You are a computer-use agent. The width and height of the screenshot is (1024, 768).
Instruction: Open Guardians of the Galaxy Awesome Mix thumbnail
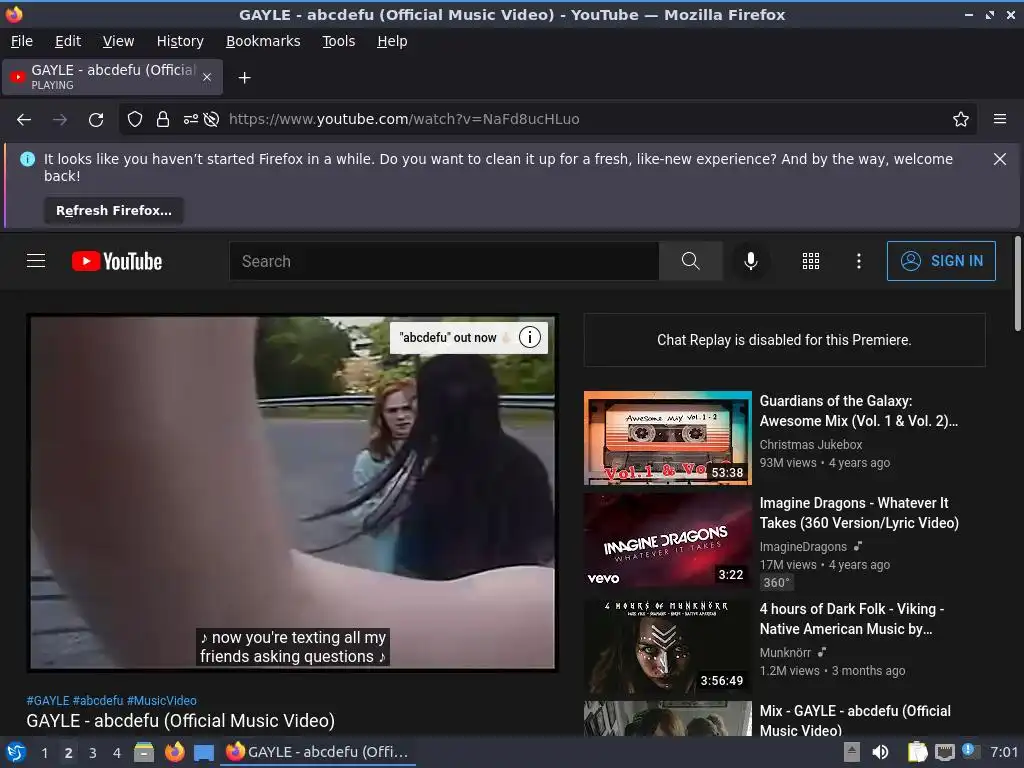click(667, 438)
